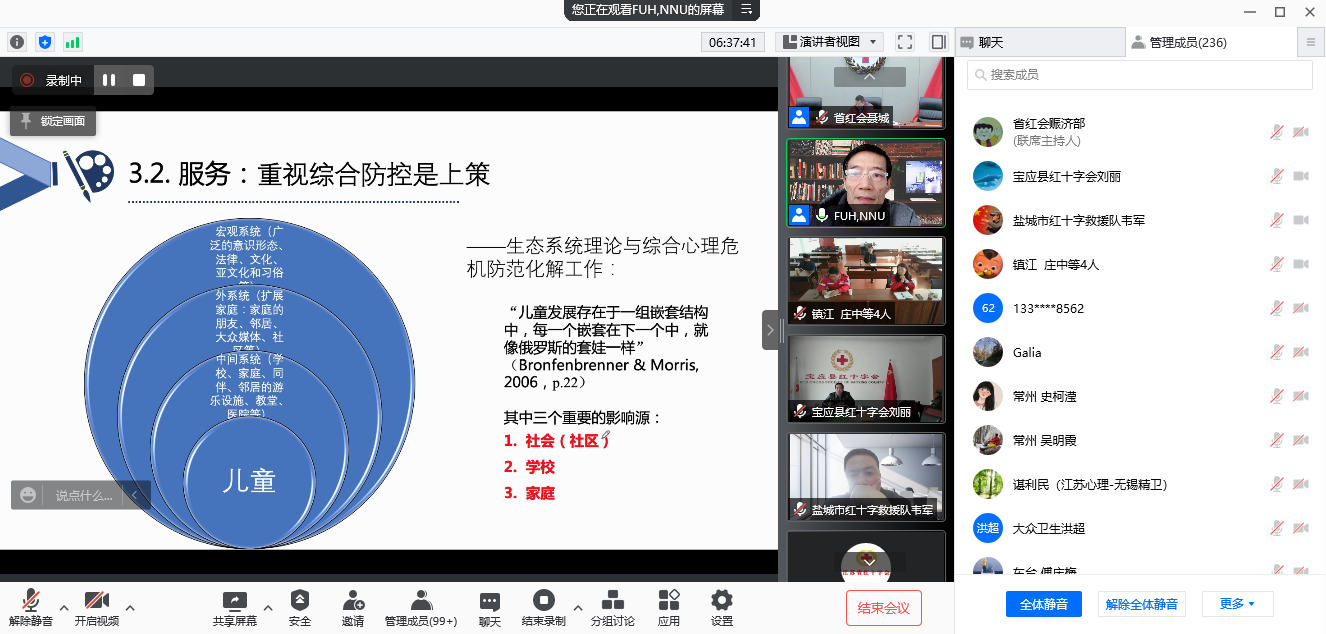Click unmute all button
This screenshot has width=1326, height=634.
tap(1142, 604)
